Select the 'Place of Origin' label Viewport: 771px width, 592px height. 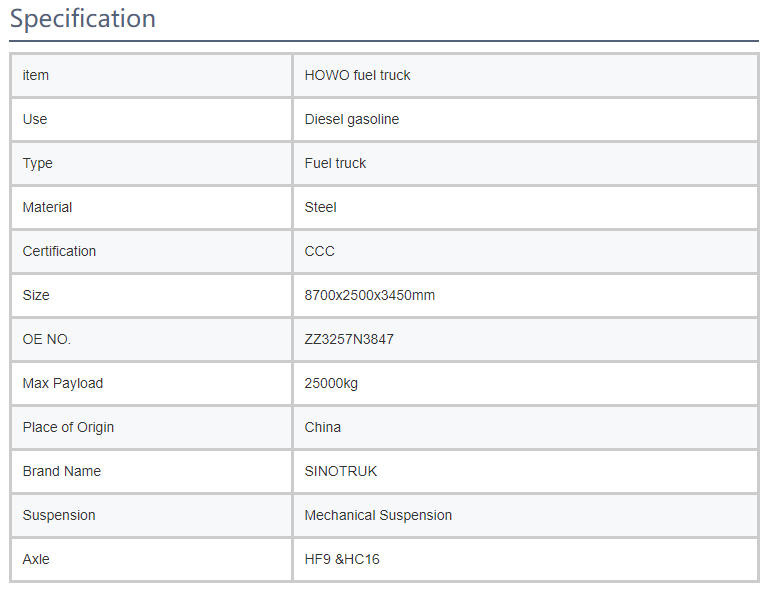[68, 427]
